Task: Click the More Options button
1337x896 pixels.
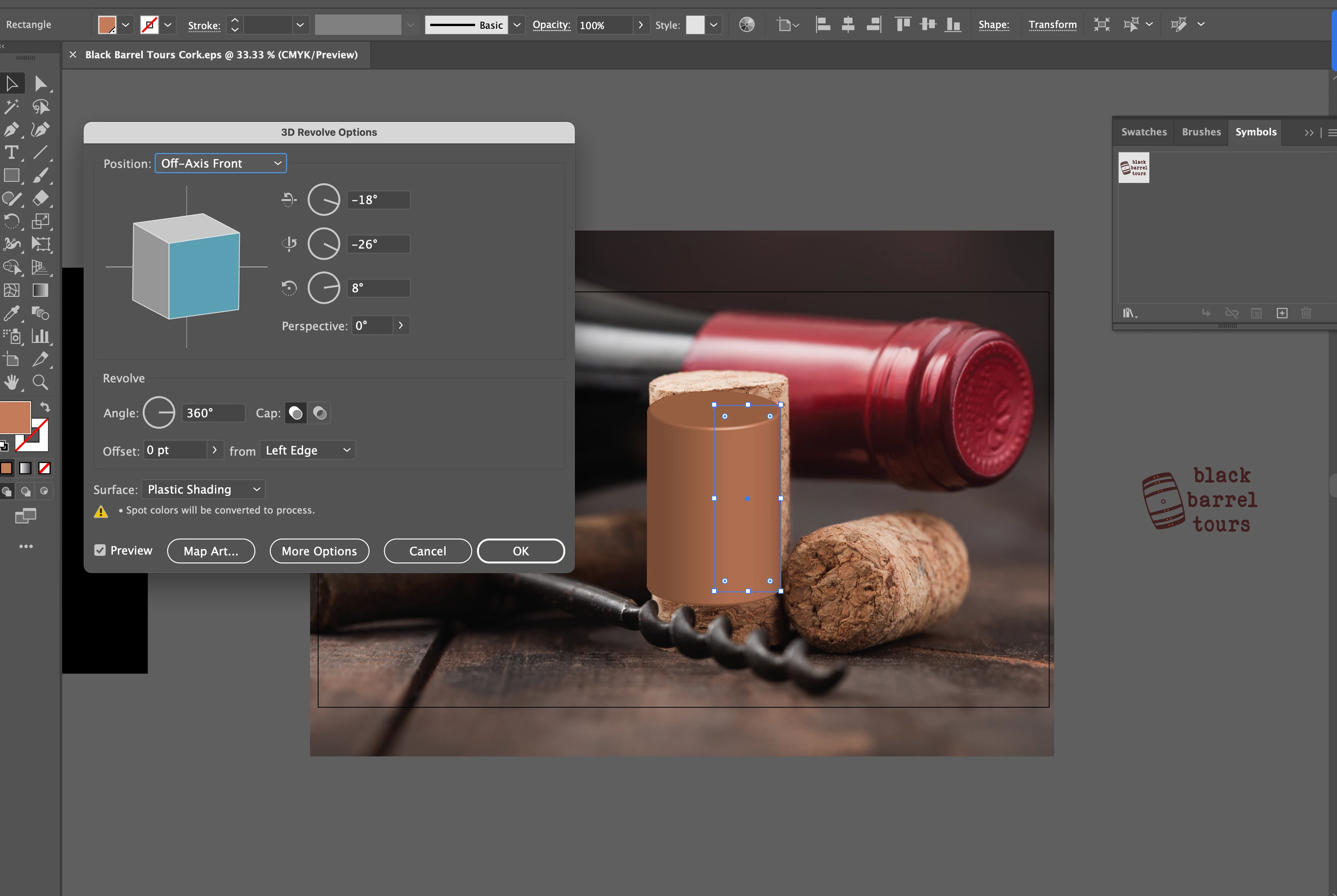Action: [x=319, y=551]
